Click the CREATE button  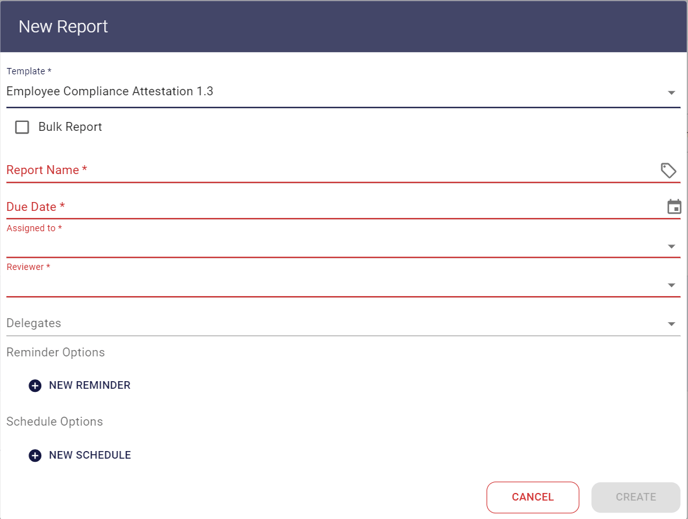coord(636,497)
